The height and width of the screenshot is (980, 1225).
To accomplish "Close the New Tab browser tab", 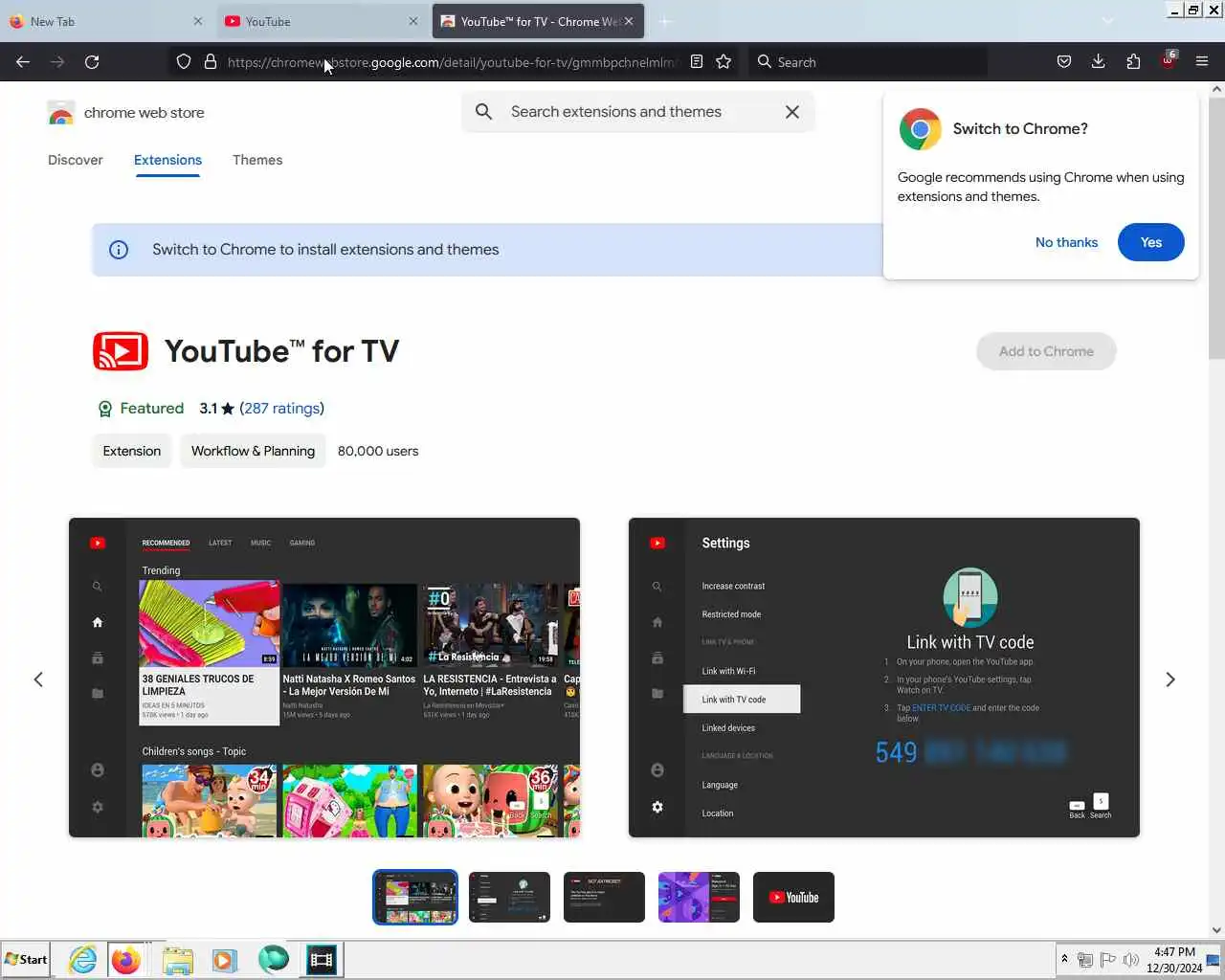I will click(x=198, y=21).
